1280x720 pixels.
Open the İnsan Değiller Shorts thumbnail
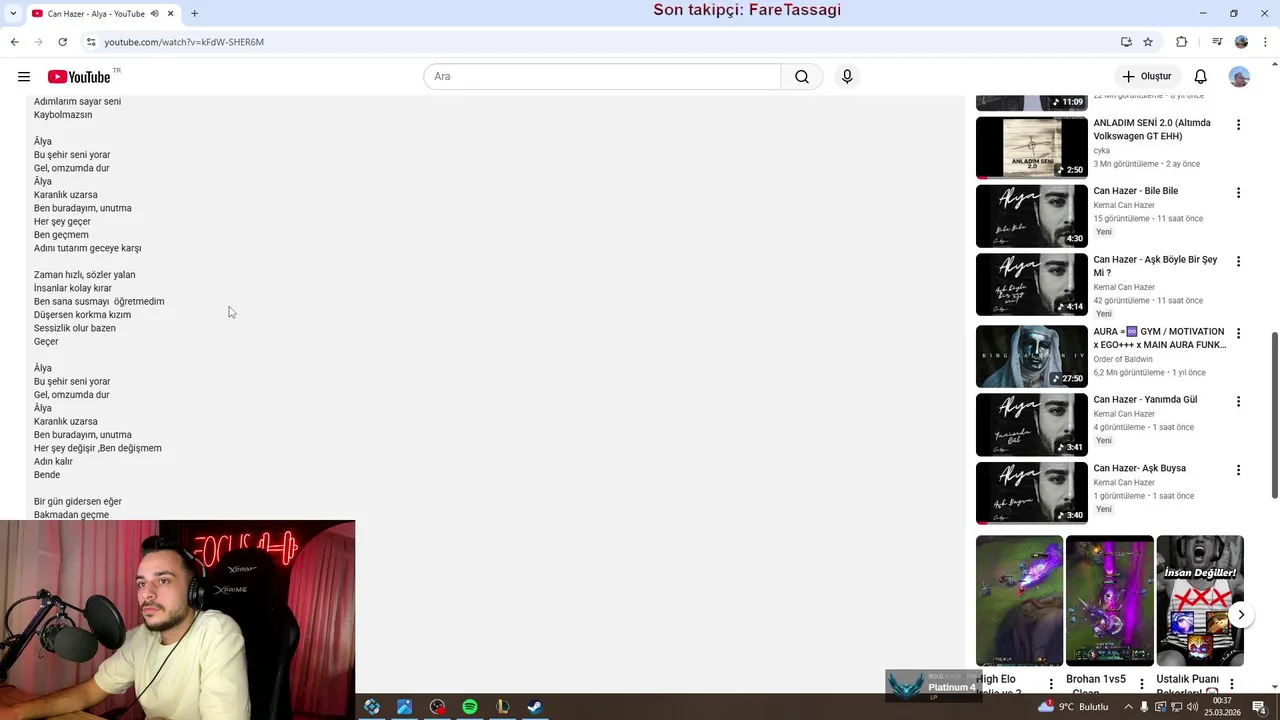point(1200,601)
